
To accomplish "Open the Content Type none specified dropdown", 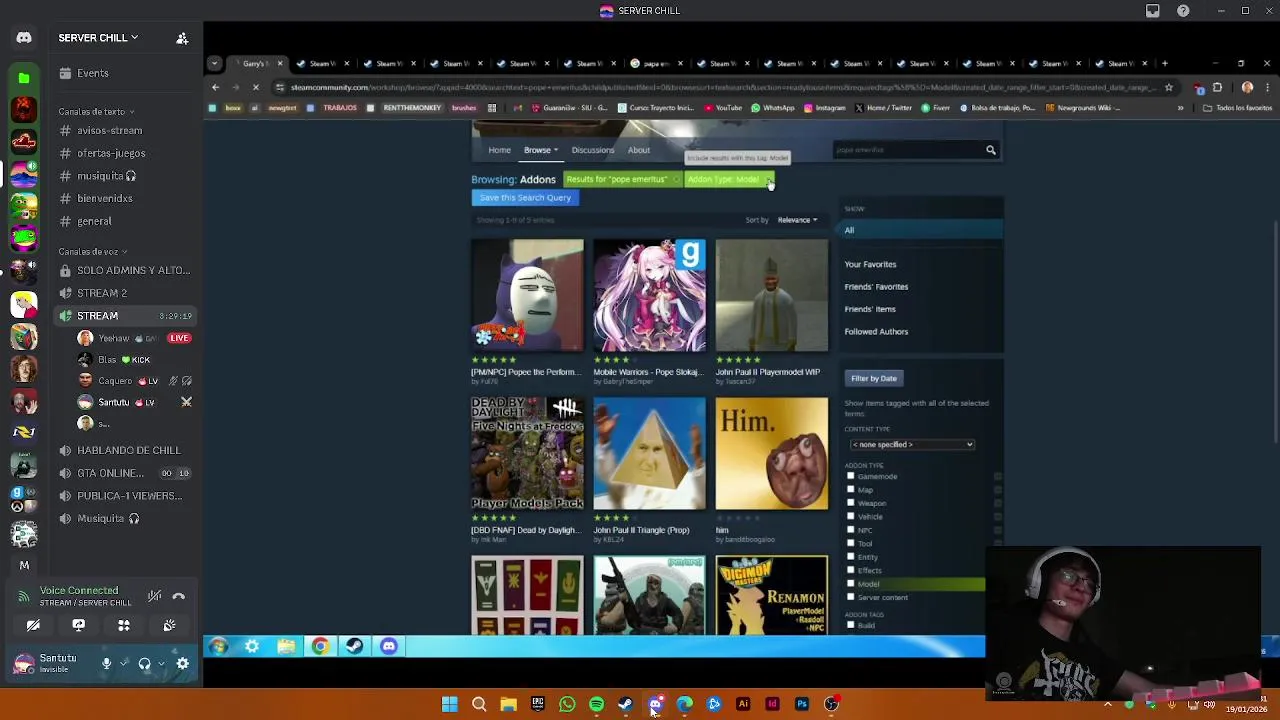I will 911,444.
